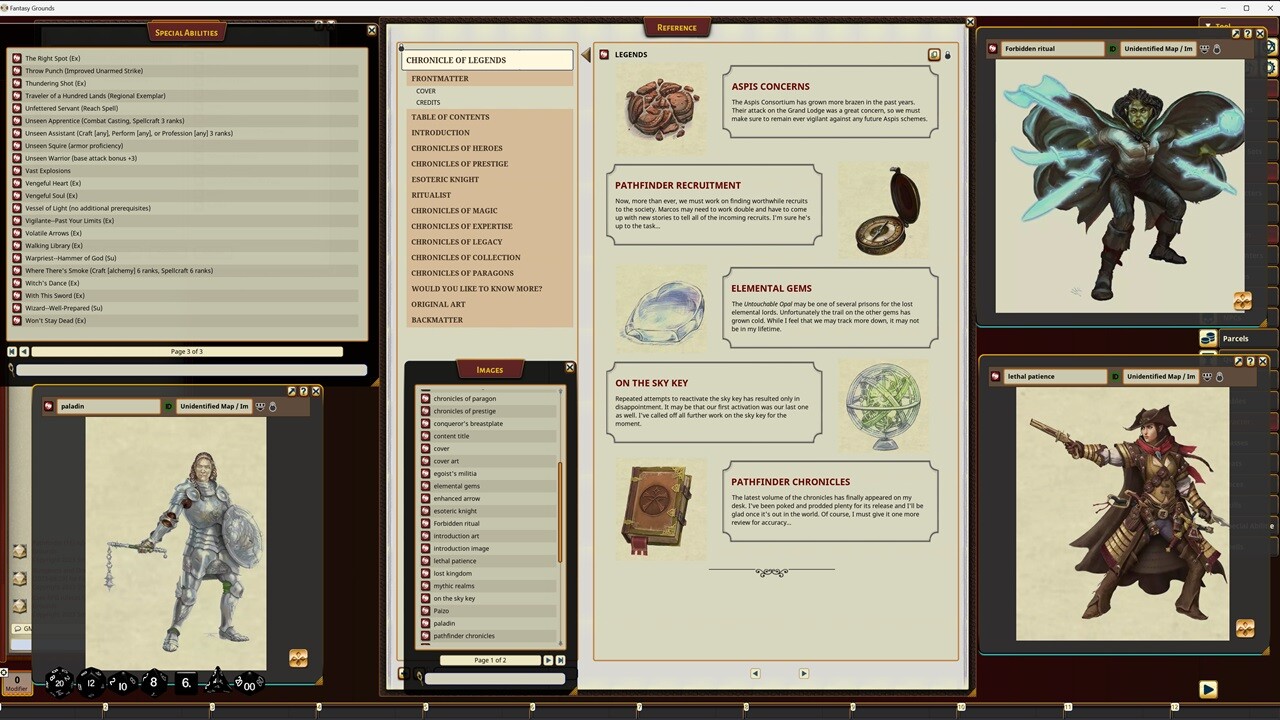The image size is (1280, 720).
Task: Collapse the Reference index with the left chevron
Action: 586,55
